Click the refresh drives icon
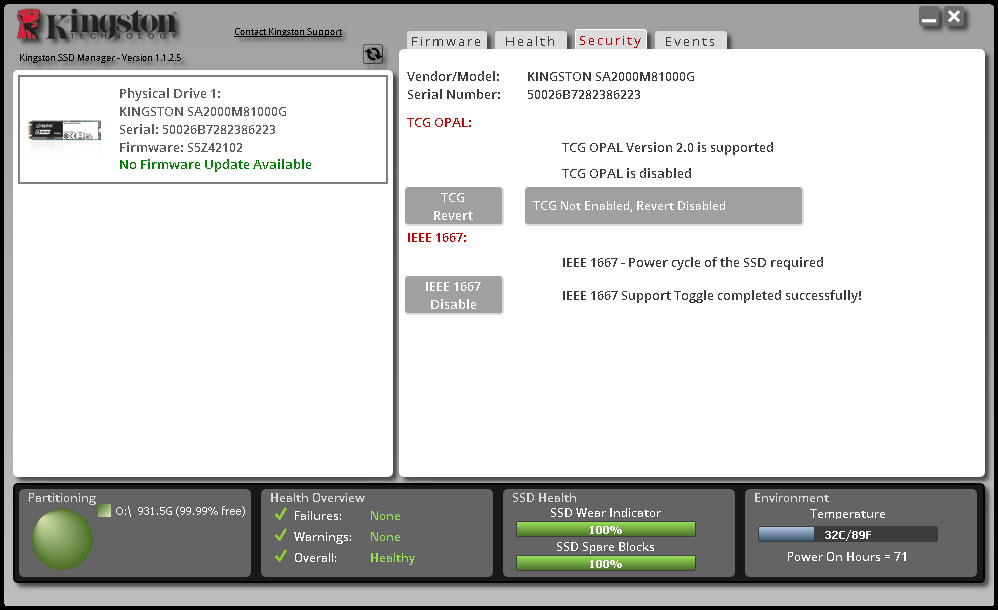 tap(373, 55)
